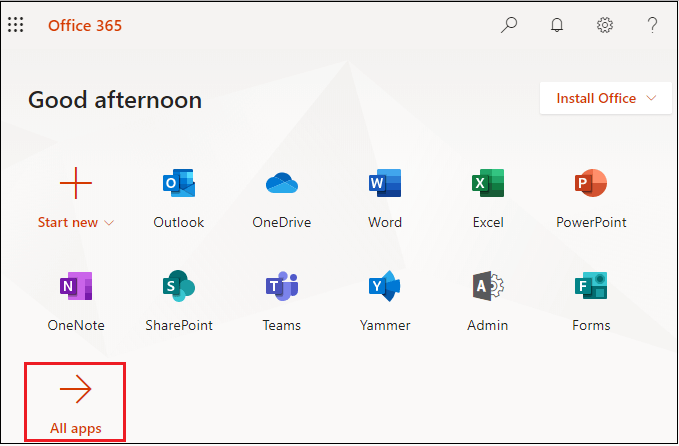Open search with the magnifier icon
Image resolution: width=679 pixels, height=446 pixels.
[x=509, y=25]
